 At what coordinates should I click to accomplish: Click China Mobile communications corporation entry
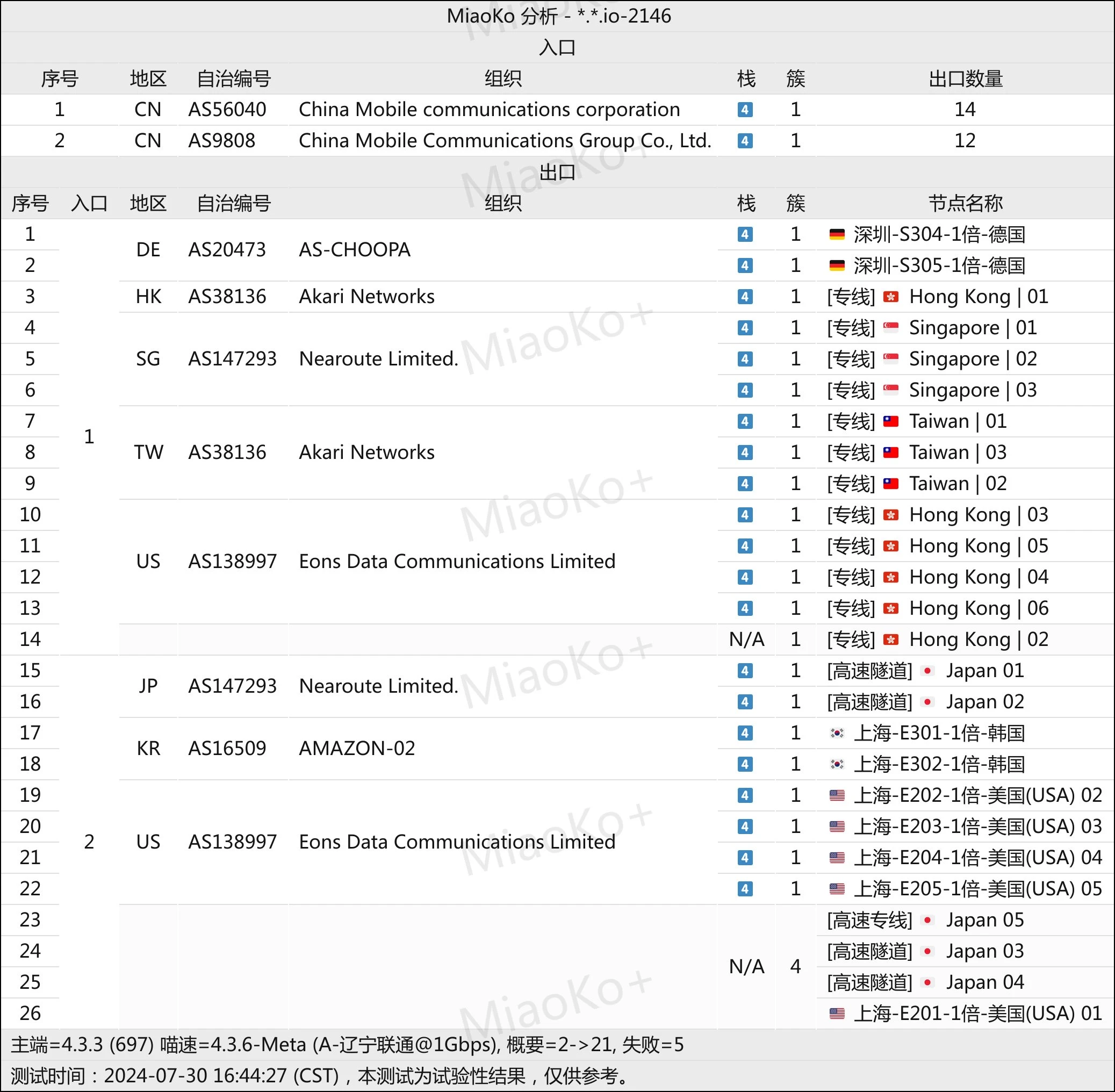[488, 110]
